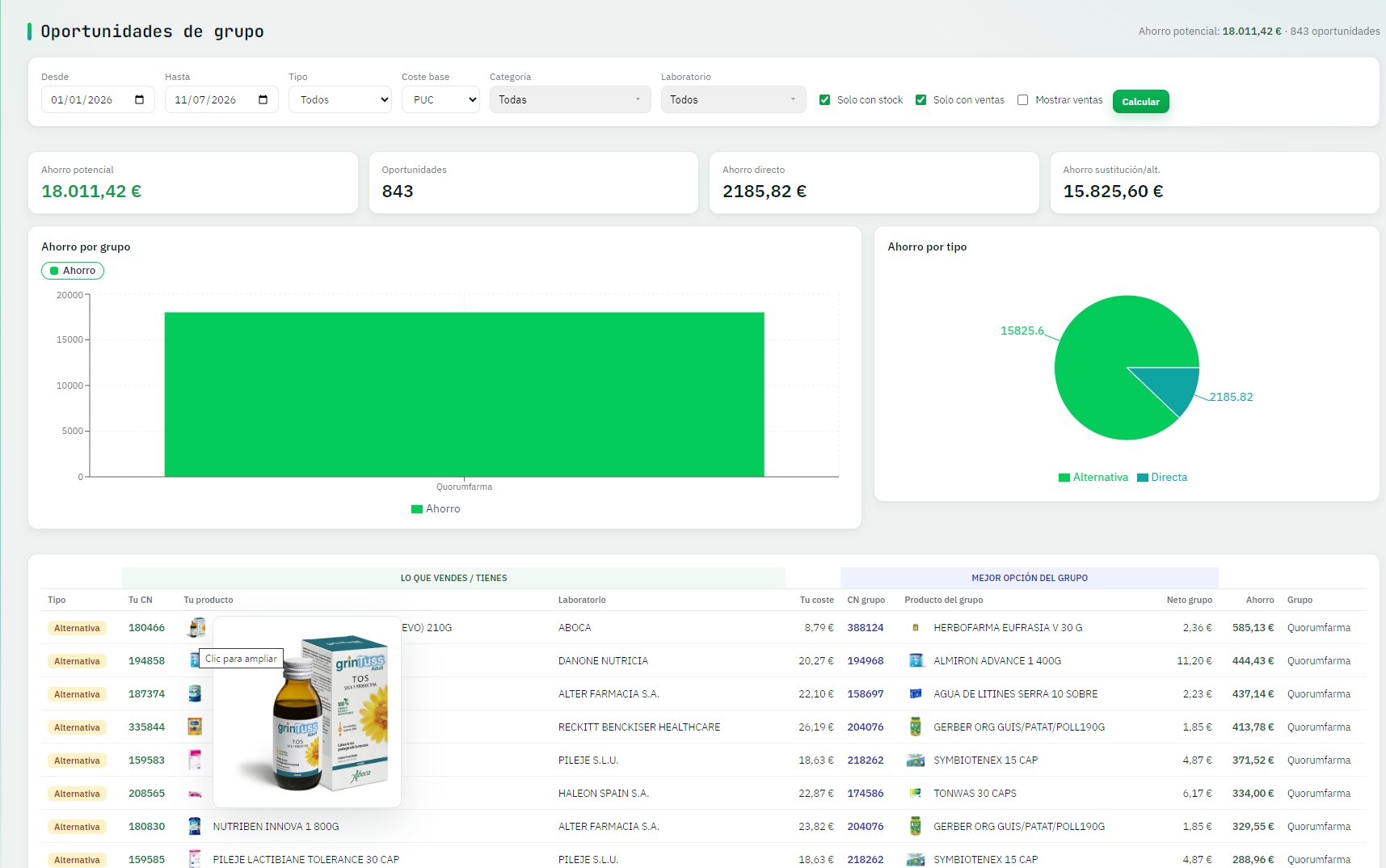Click the Ahorro column header in the table
The height and width of the screenshot is (868, 1386).
click(x=1260, y=600)
